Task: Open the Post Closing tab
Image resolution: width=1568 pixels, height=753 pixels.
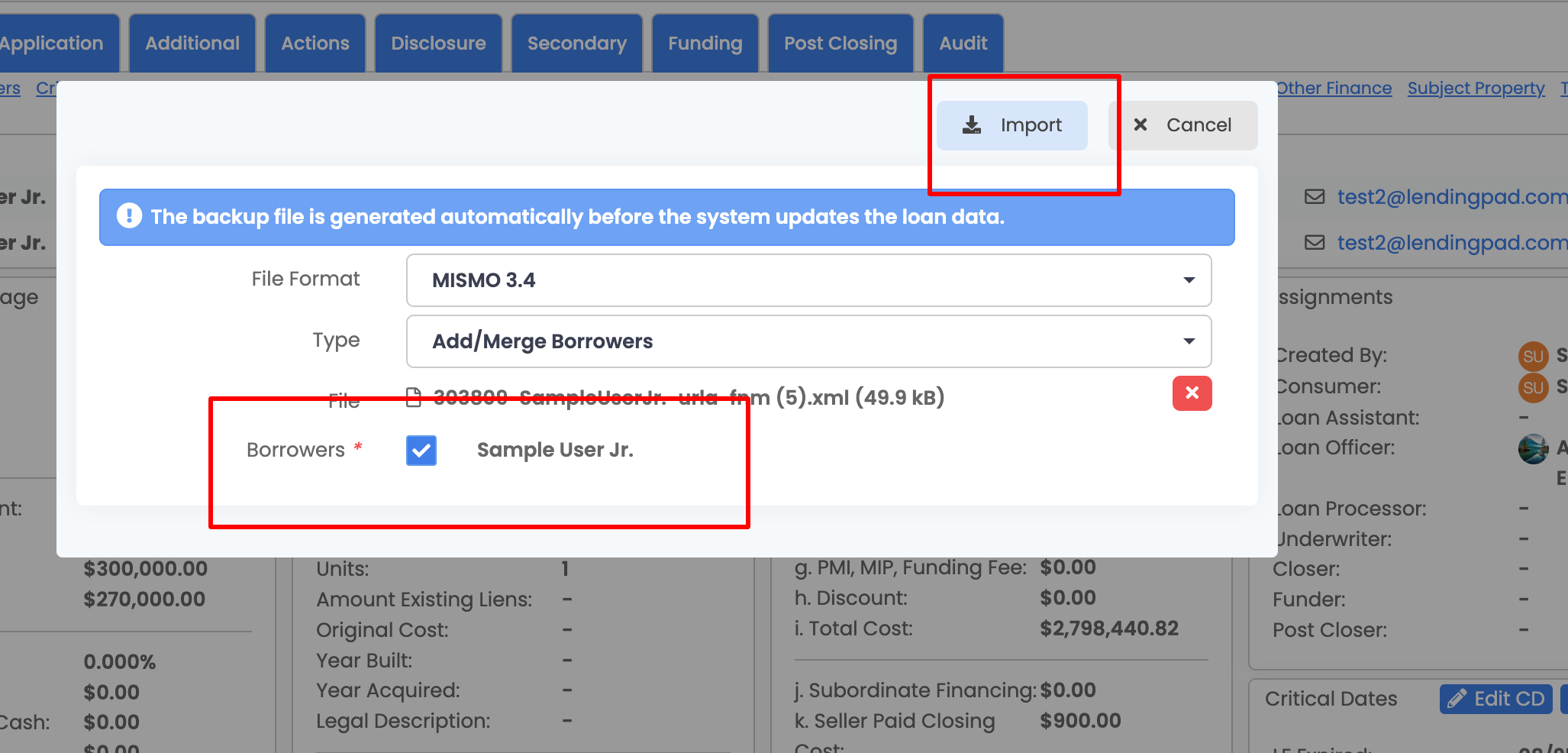Action: pyautogui.click(x=840, y=44)
